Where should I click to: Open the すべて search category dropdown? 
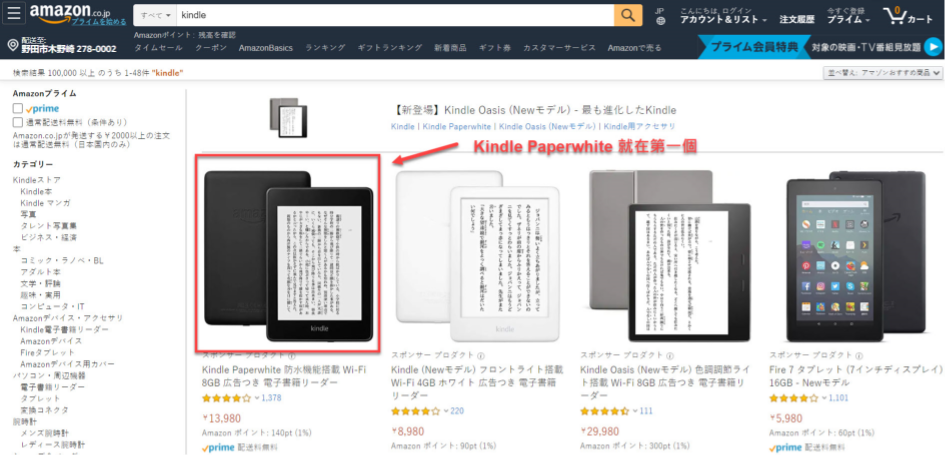[x=155, y=15]
